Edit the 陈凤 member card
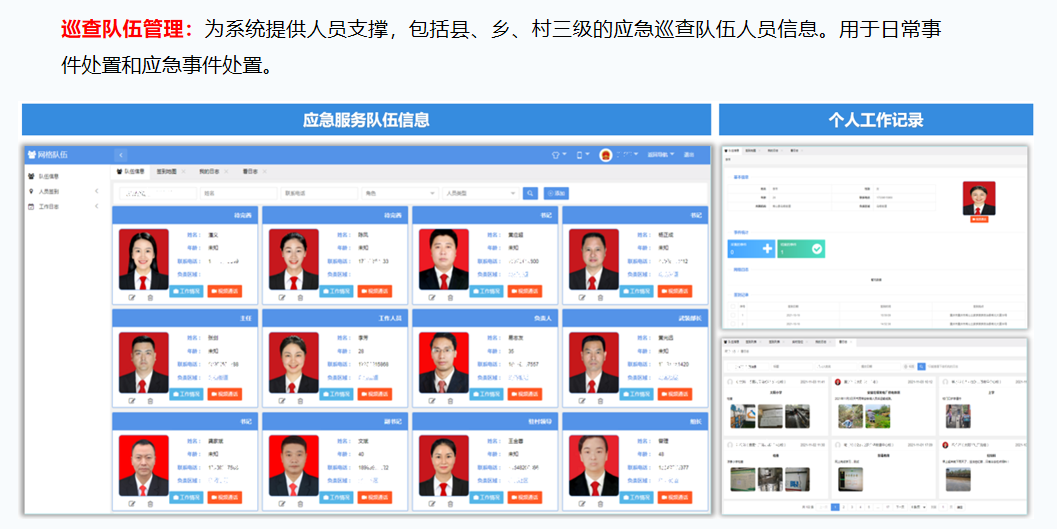The width and height of the screenshot is (1057, 529). 282,297
